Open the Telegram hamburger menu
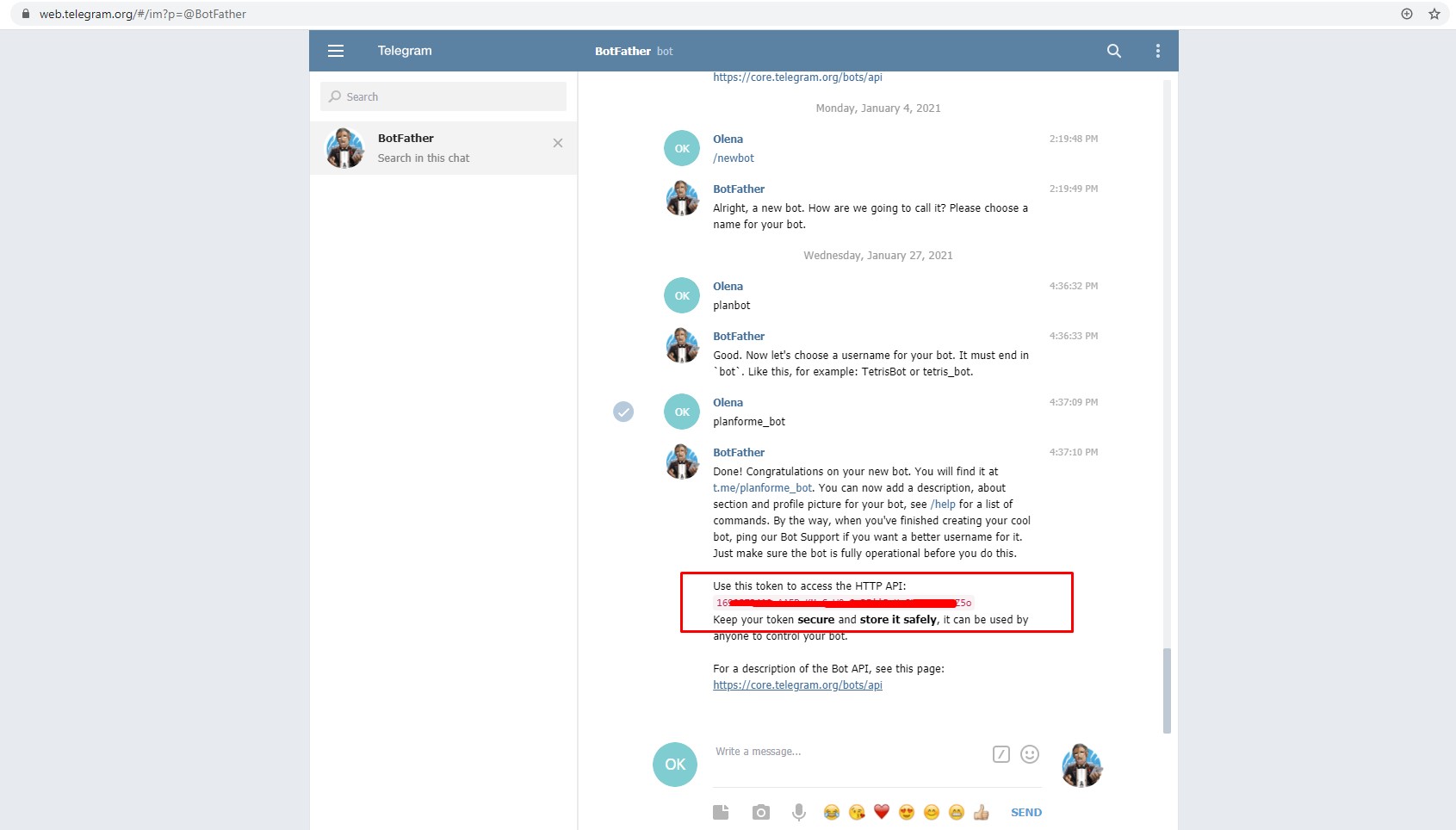Screen dimensions: 1456x830 coord(336,51)
